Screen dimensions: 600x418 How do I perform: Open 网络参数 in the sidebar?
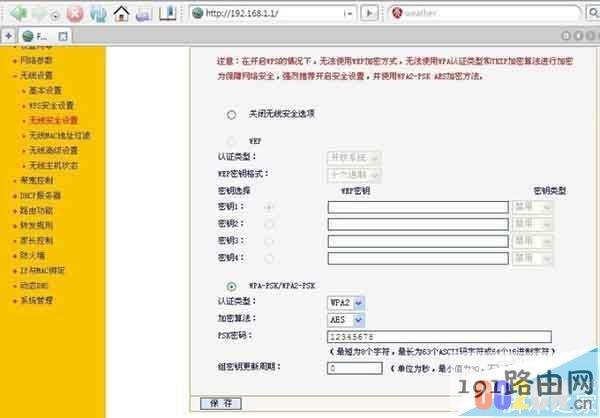coord(36,60)
